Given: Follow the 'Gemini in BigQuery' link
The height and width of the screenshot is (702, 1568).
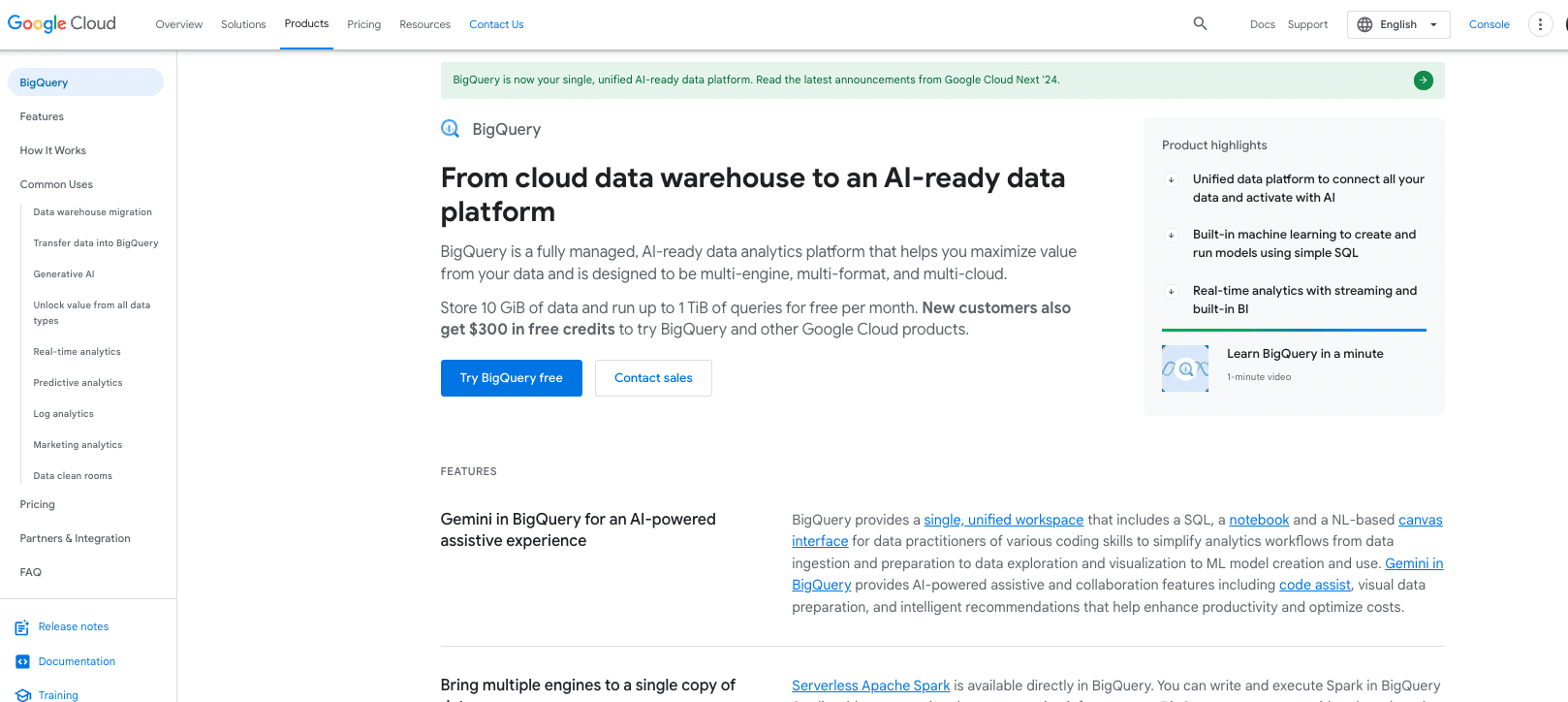Looking at the screenshot, I should coord(1414,563).
